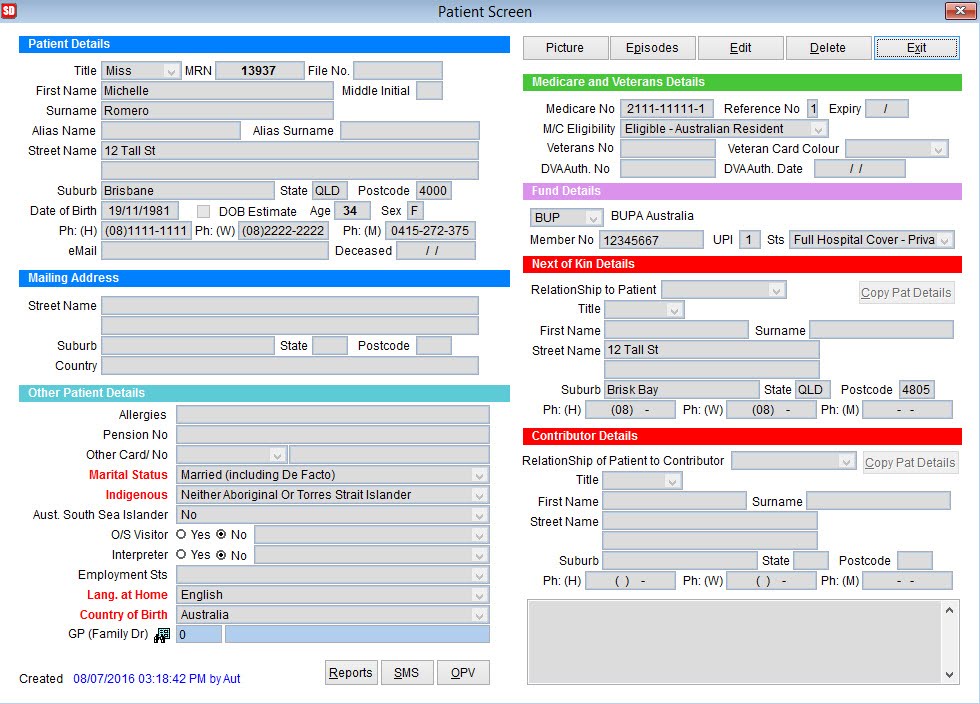
Task: Click the Pension No field
Action: click(332, 435)
